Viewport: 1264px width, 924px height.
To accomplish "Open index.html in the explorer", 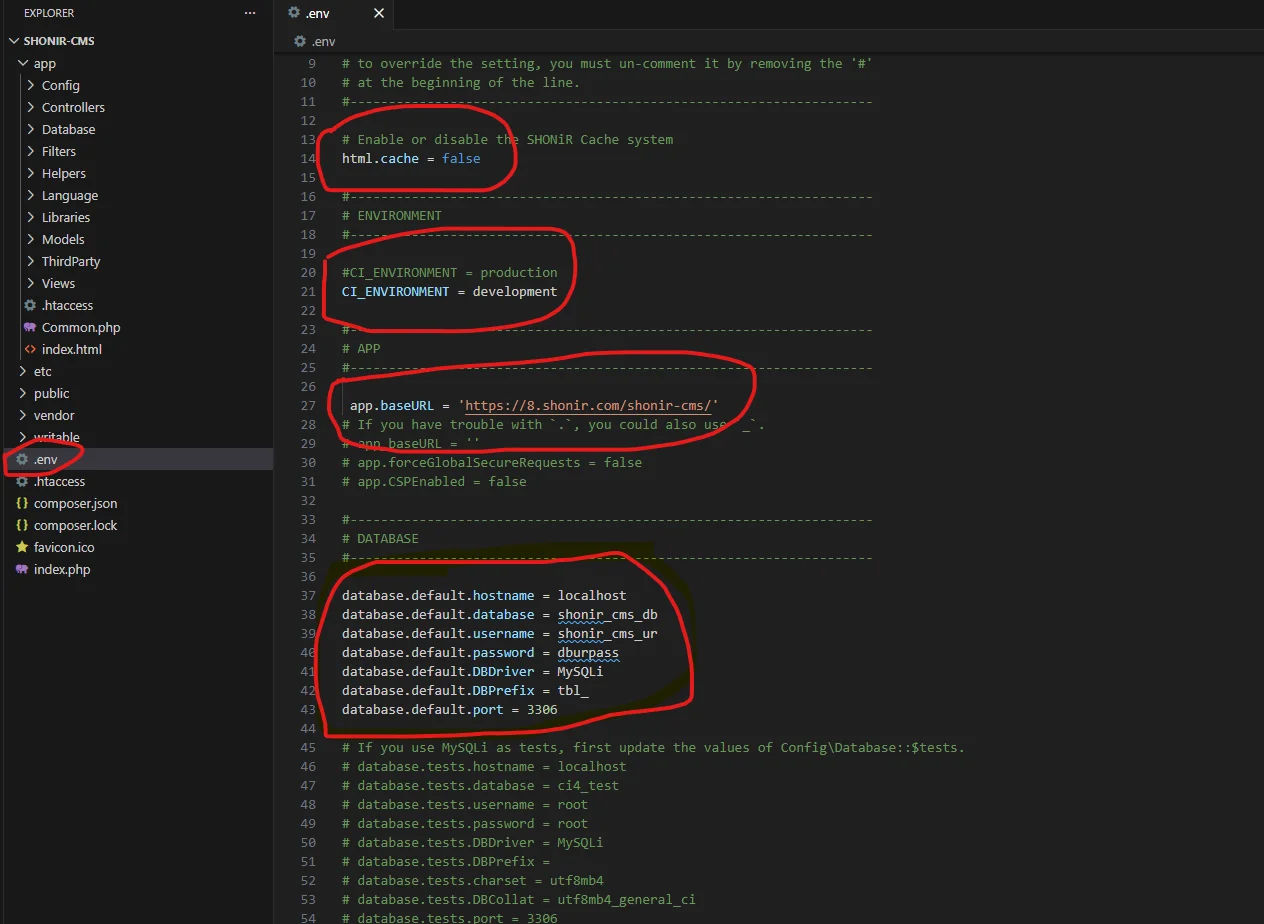I will point(72,349).
